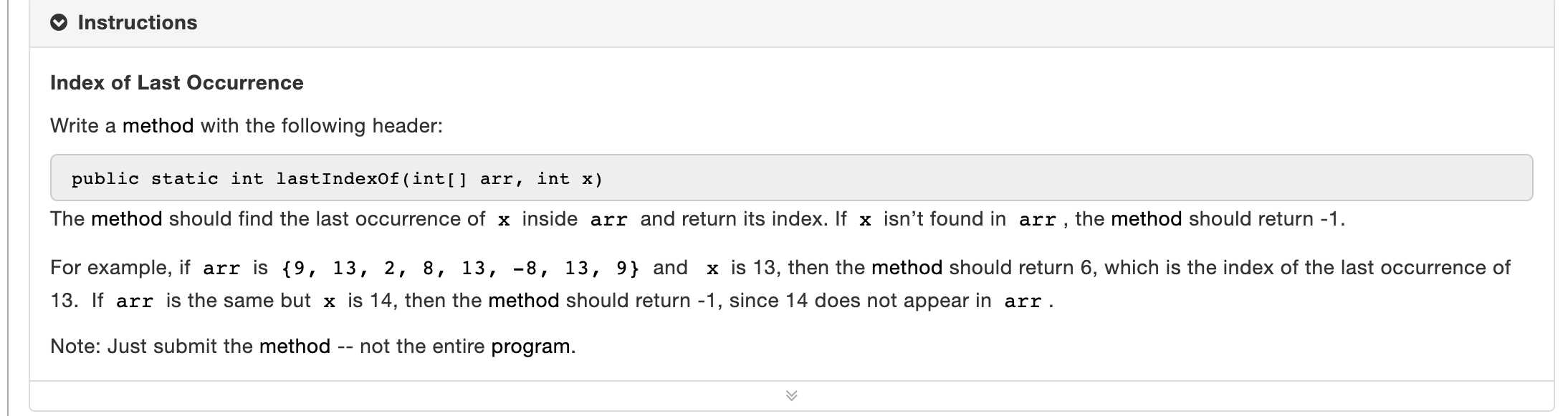Click the inline code token arr
This screenshot has height=416, width=1568.
[x=608, y=219]
